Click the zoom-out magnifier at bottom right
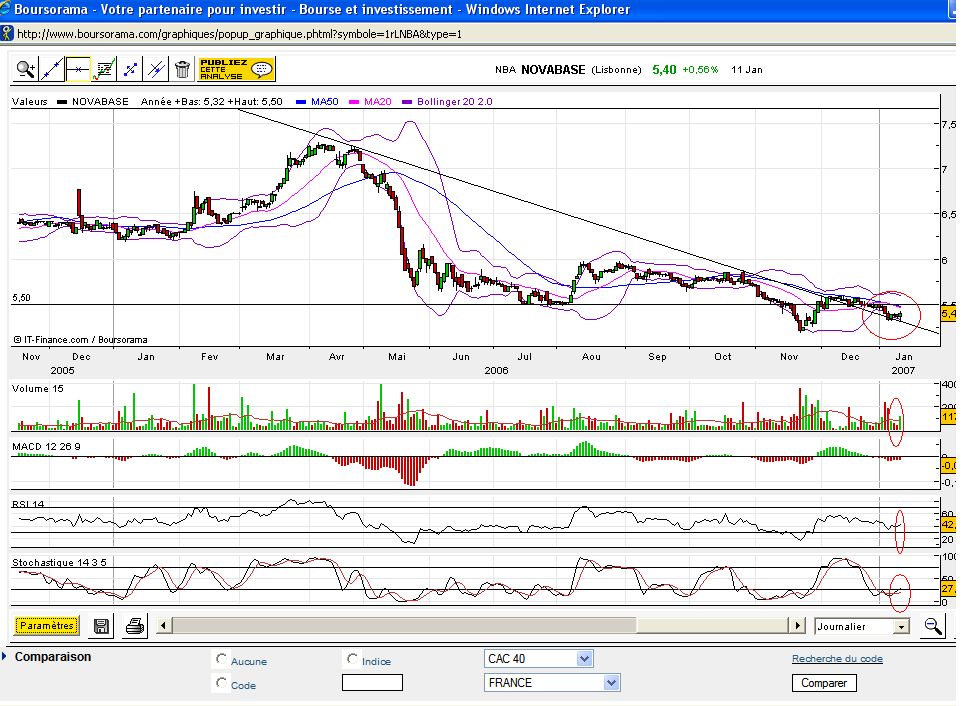 tap(932, 626)
